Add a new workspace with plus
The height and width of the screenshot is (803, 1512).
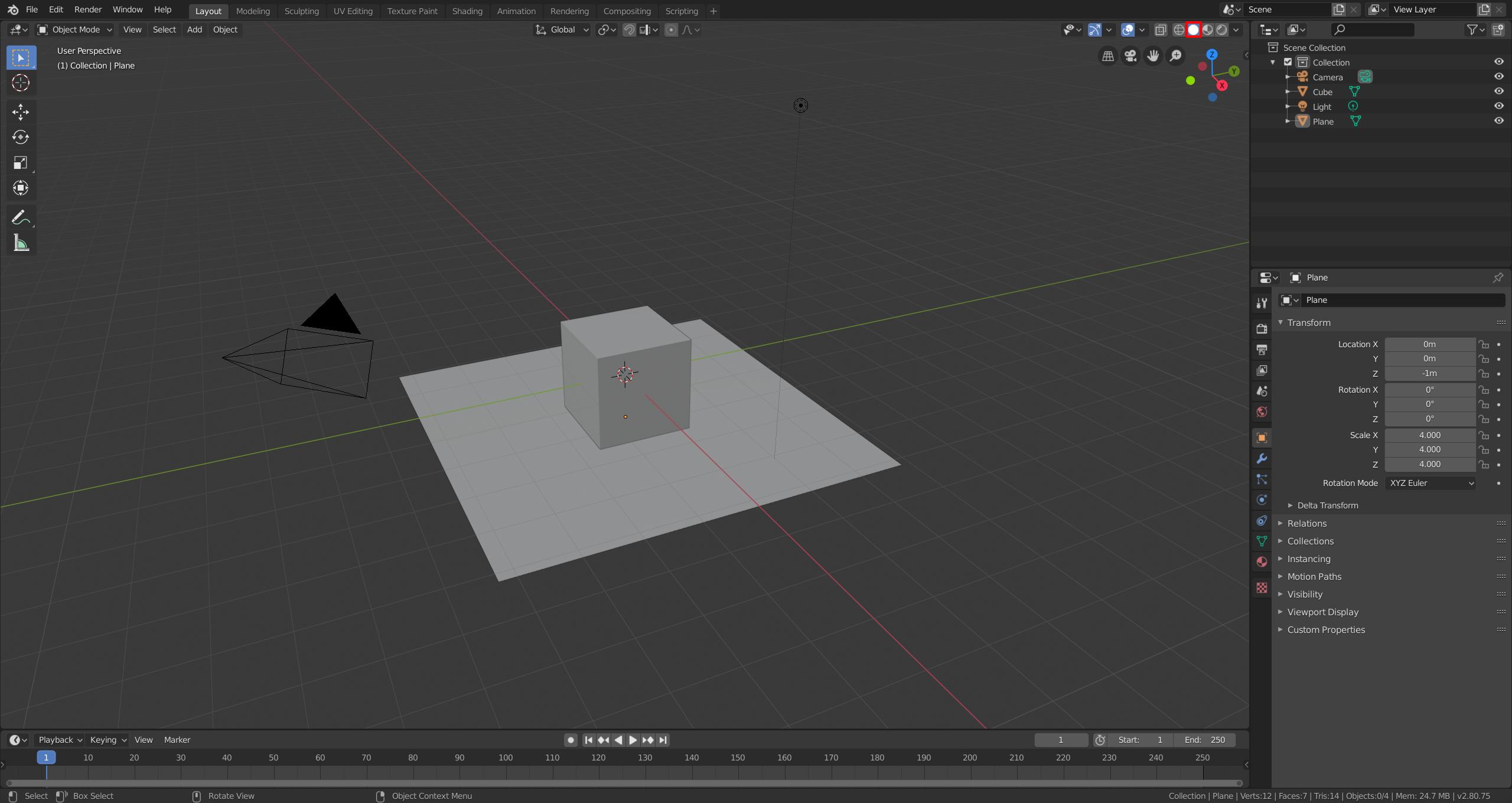click(x=713, y=11)
